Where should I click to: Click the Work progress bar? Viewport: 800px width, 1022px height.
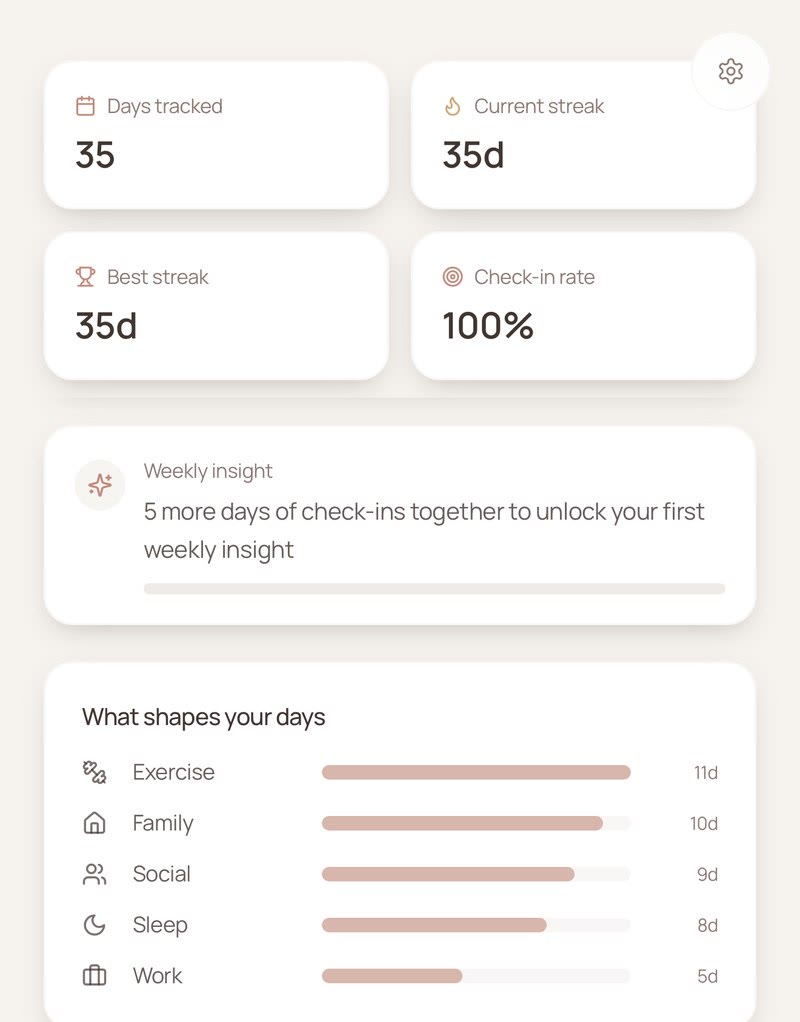476,976
